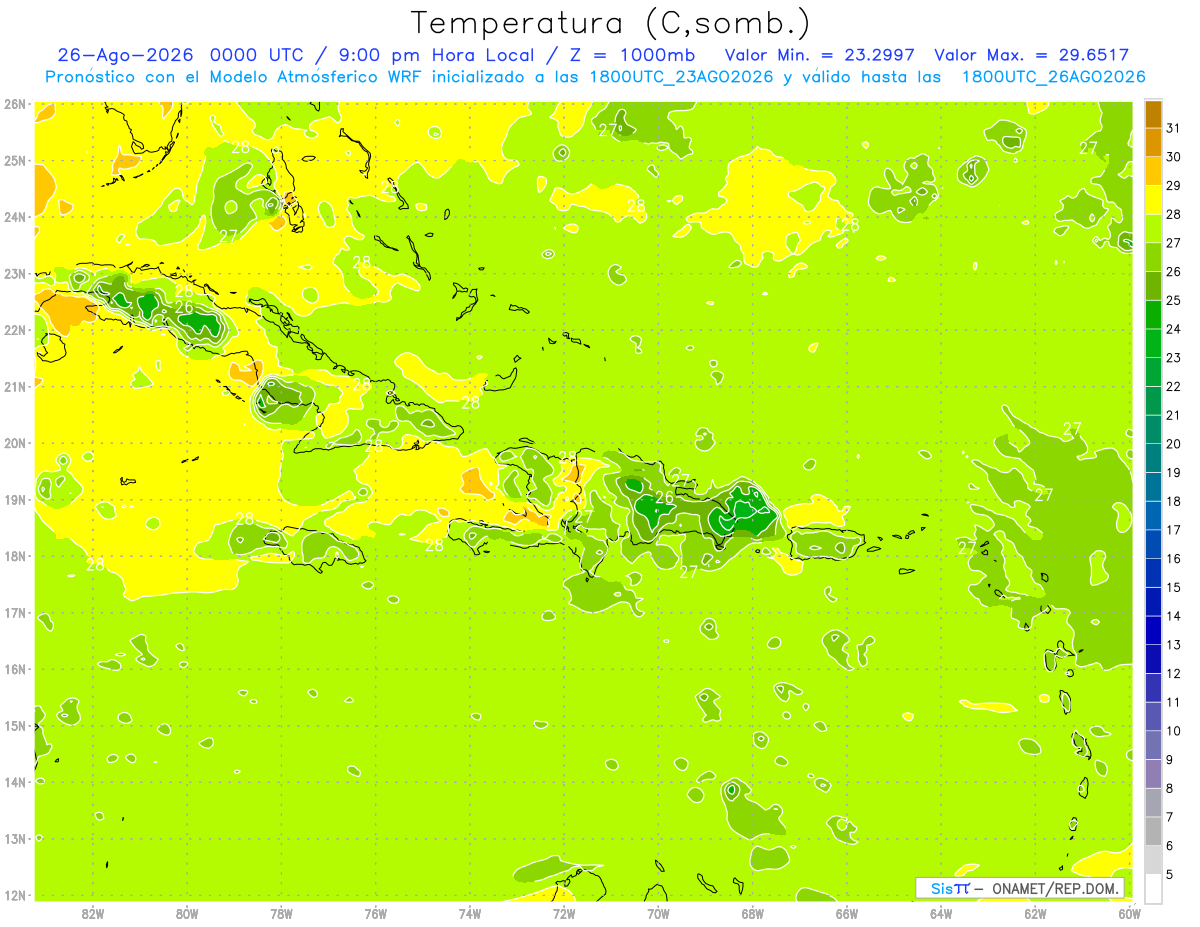Image resolution: width=1200 pixels, height=927 pixels.
Task: Pick the color bar segment between 29 and 30
Action: coord(1153,171)
